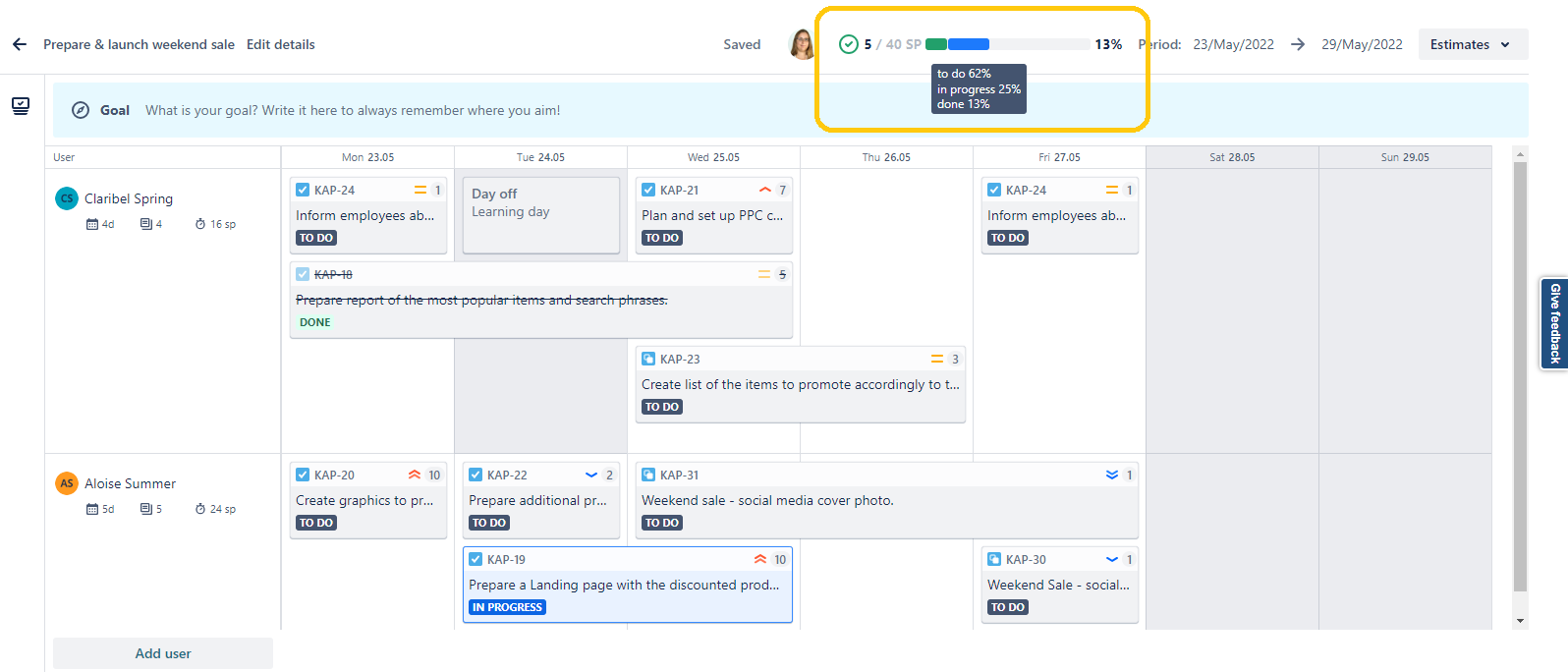Viewport: 1568px width, 672px height.
Task: Click the TO DO status on KAP-20
Action: (316, 523)
